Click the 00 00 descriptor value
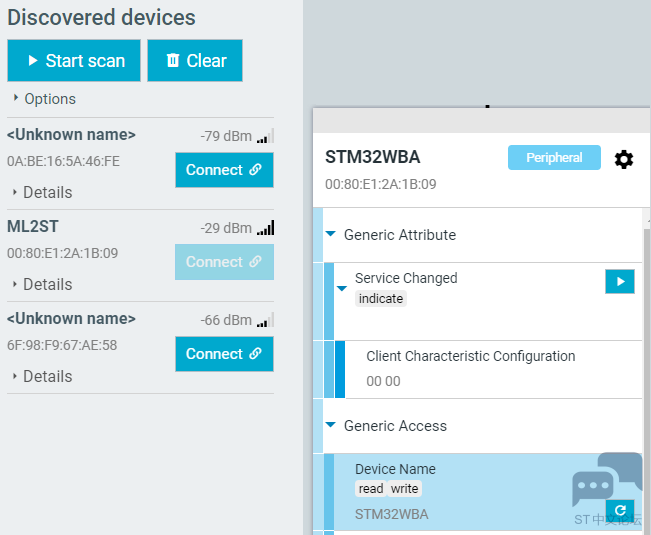Image resolution: width=651 pixels, height=535 pixels. pyautogui.click(x=383, y=381)
